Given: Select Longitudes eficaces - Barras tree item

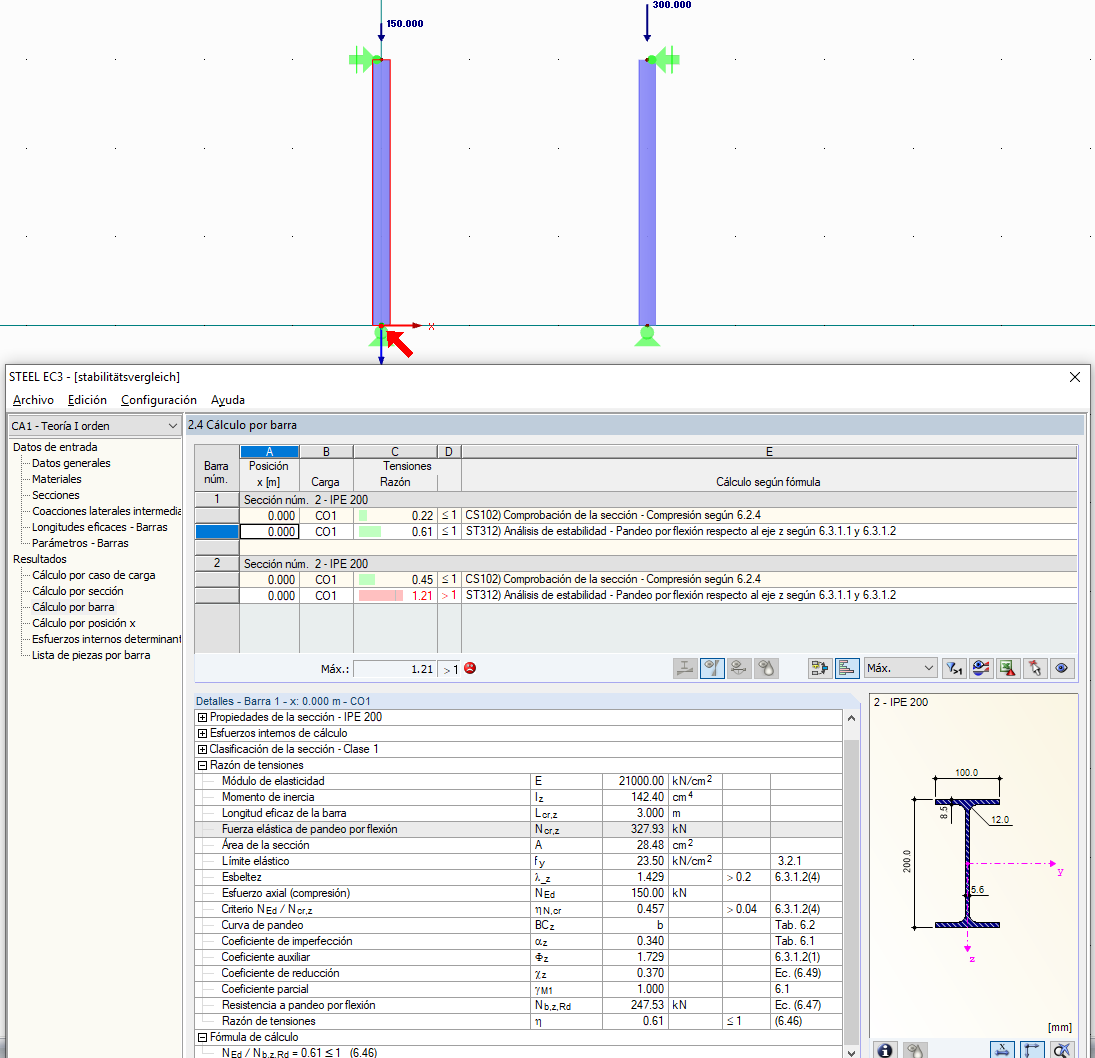Looking at the screenshot, I should point(100,527).
